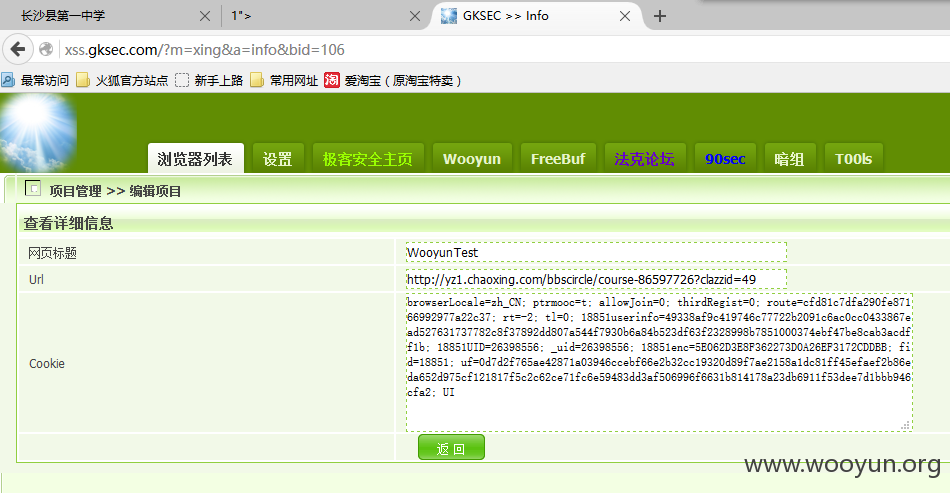Image resolution: width=950 pixels, height=493 pixels.
Task: Close the 长沙县第一中学 tab
Action: pos(205,16)
